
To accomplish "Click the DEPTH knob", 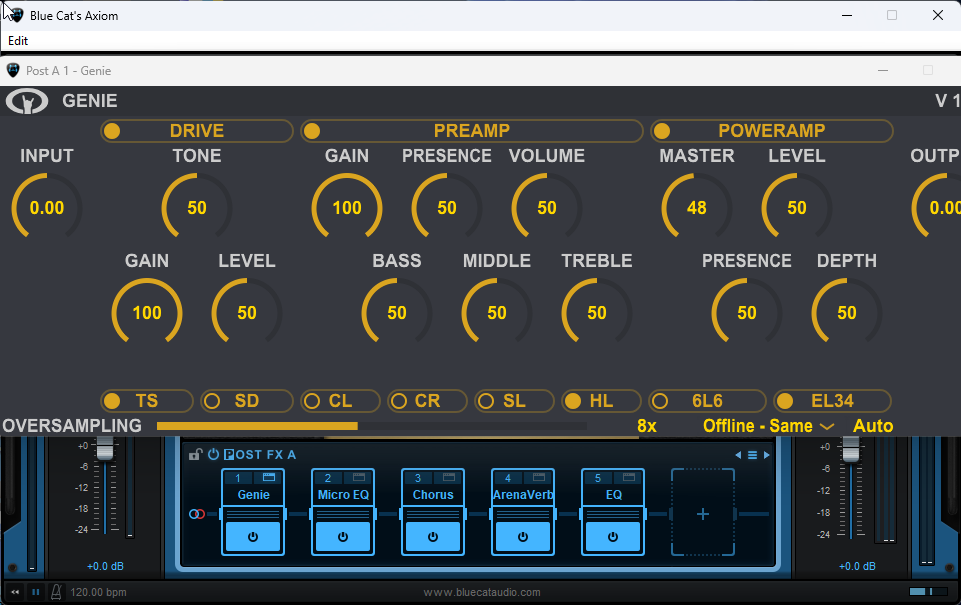I will [x=846, y=313].
